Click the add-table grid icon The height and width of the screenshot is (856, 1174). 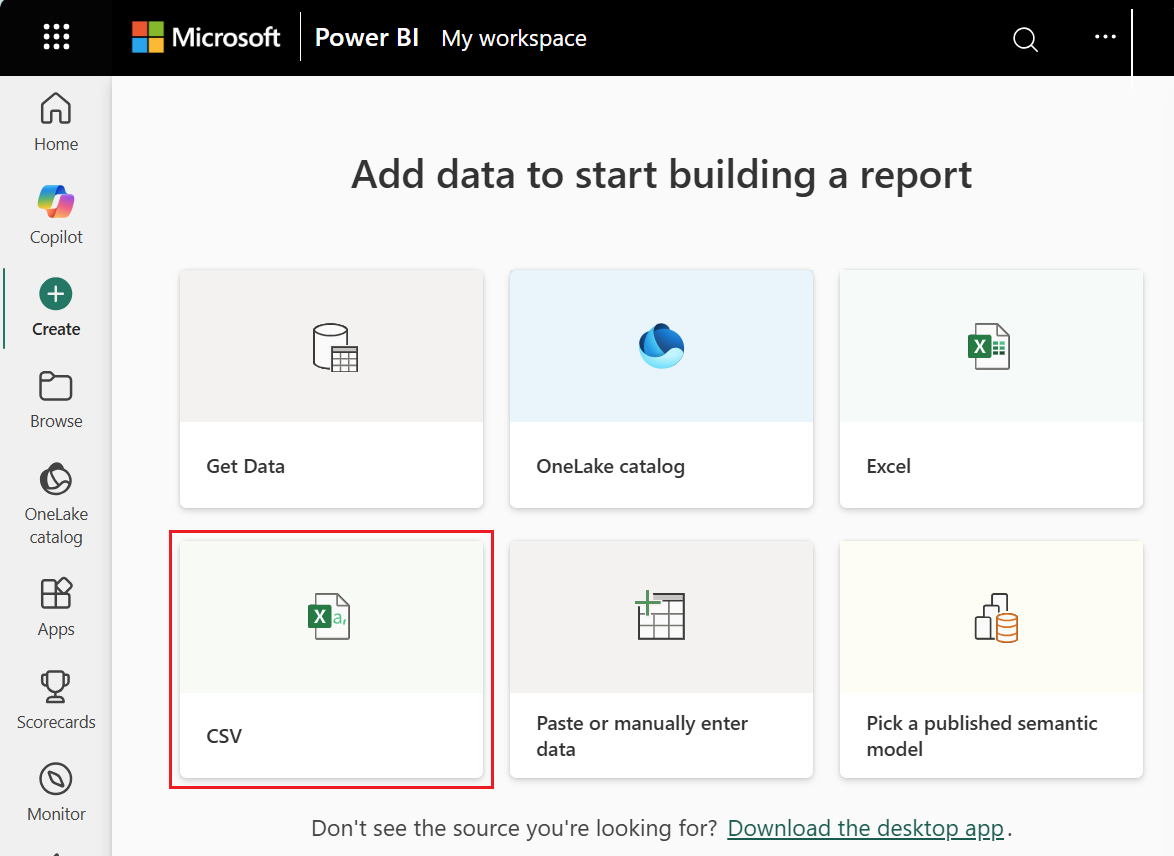[x=660, y=616]
